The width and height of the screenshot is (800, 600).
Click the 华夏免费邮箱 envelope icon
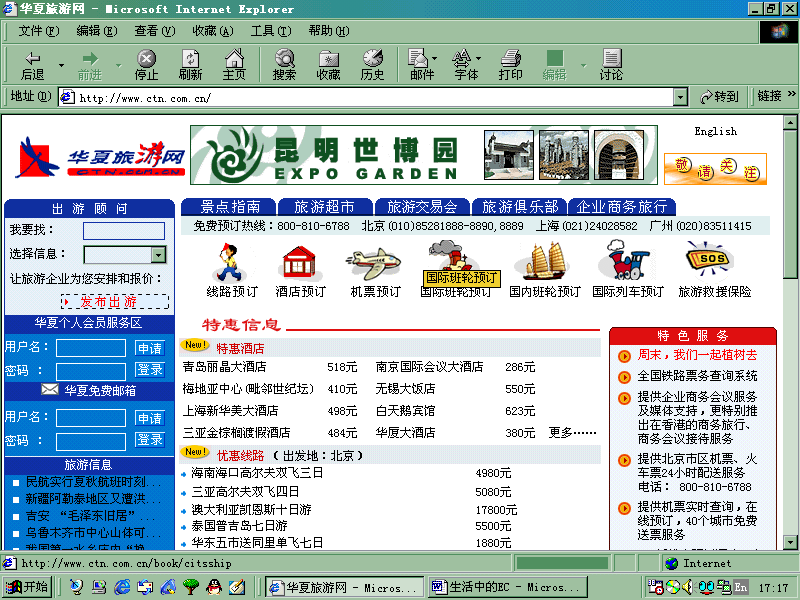click(x=49, y=390)
